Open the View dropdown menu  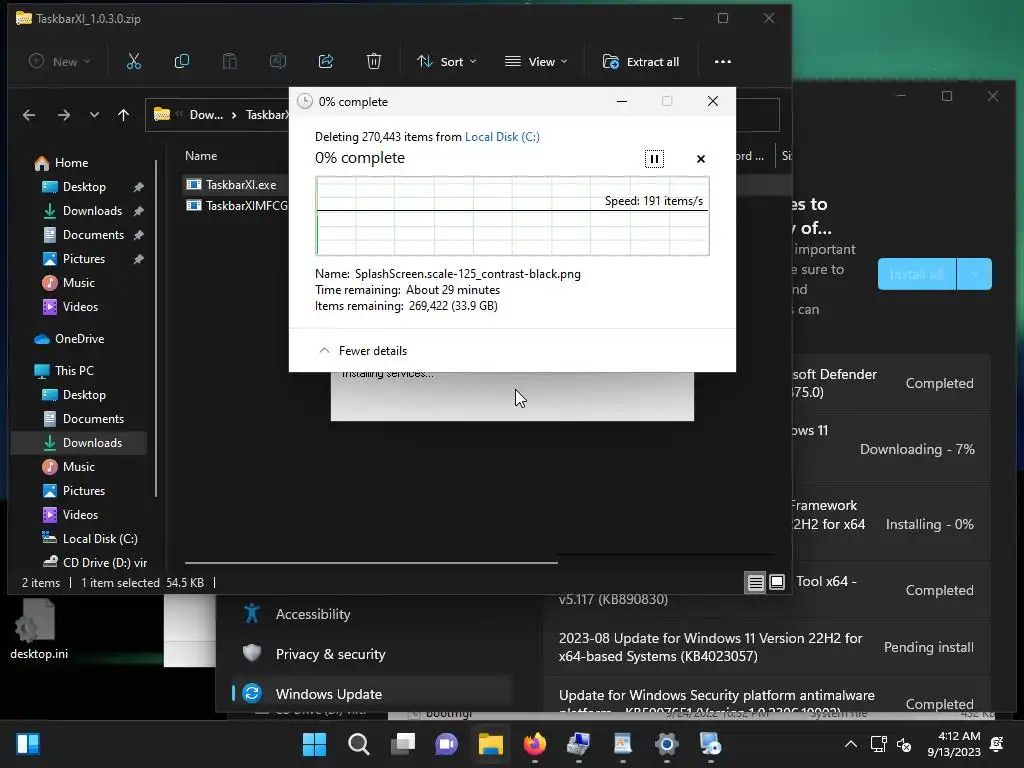[536, 61]
